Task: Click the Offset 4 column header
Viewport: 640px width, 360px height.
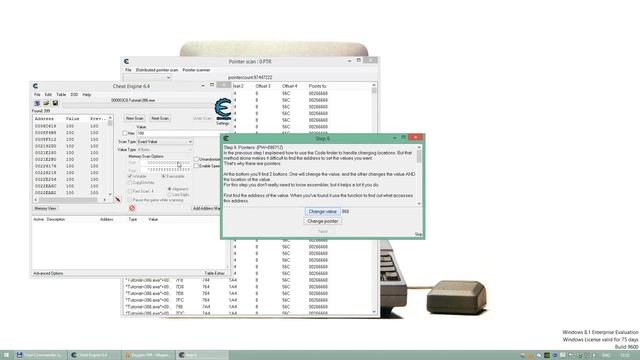Action: click(x=290, y=86)
